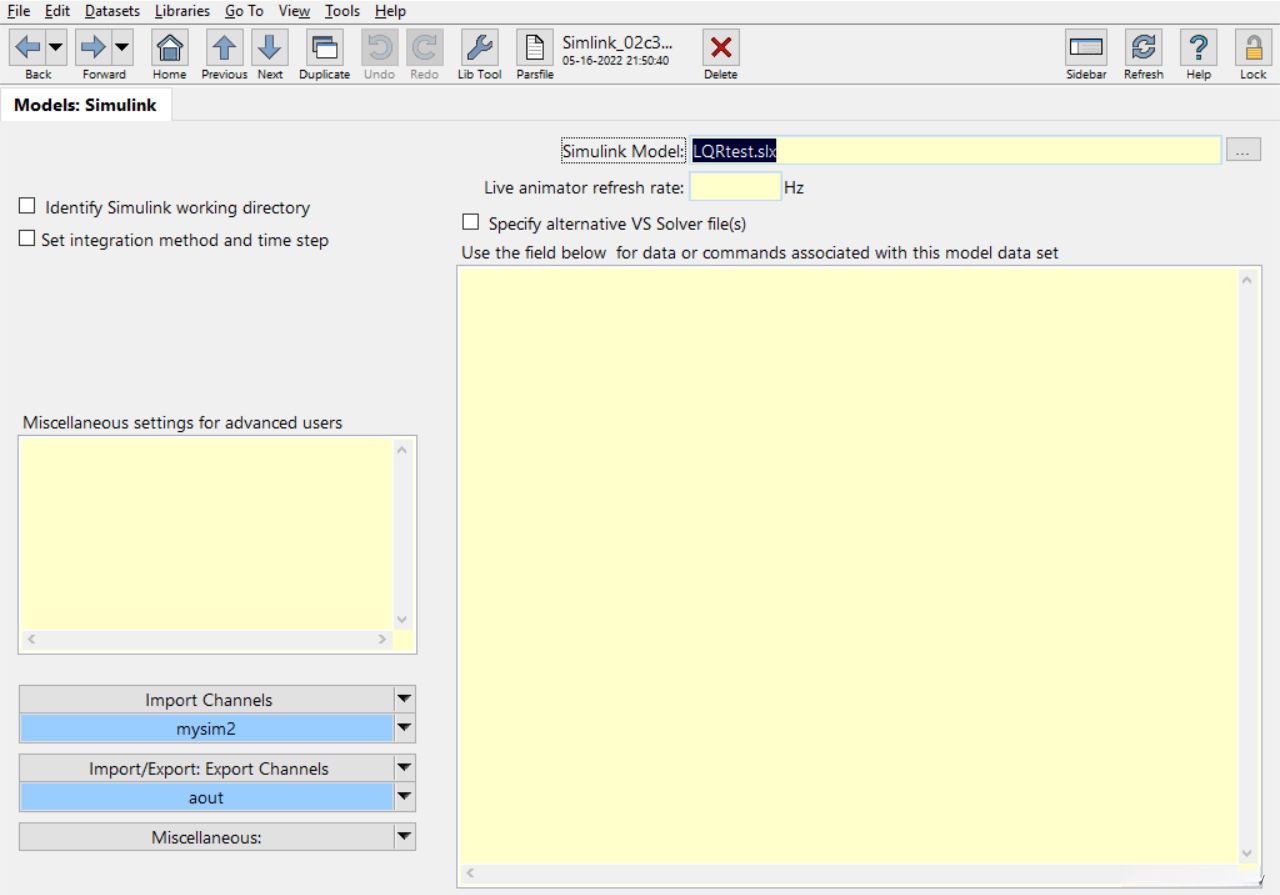Open the Lib Tool wrench icon

click(479, 47)
